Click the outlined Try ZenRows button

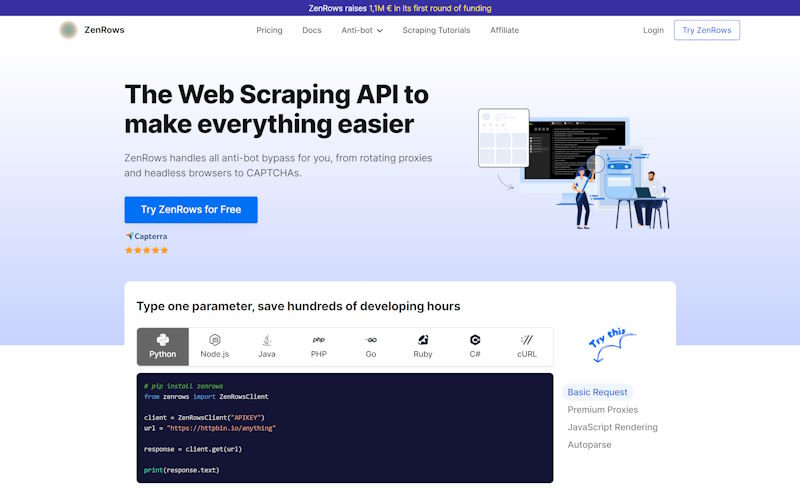707,30
